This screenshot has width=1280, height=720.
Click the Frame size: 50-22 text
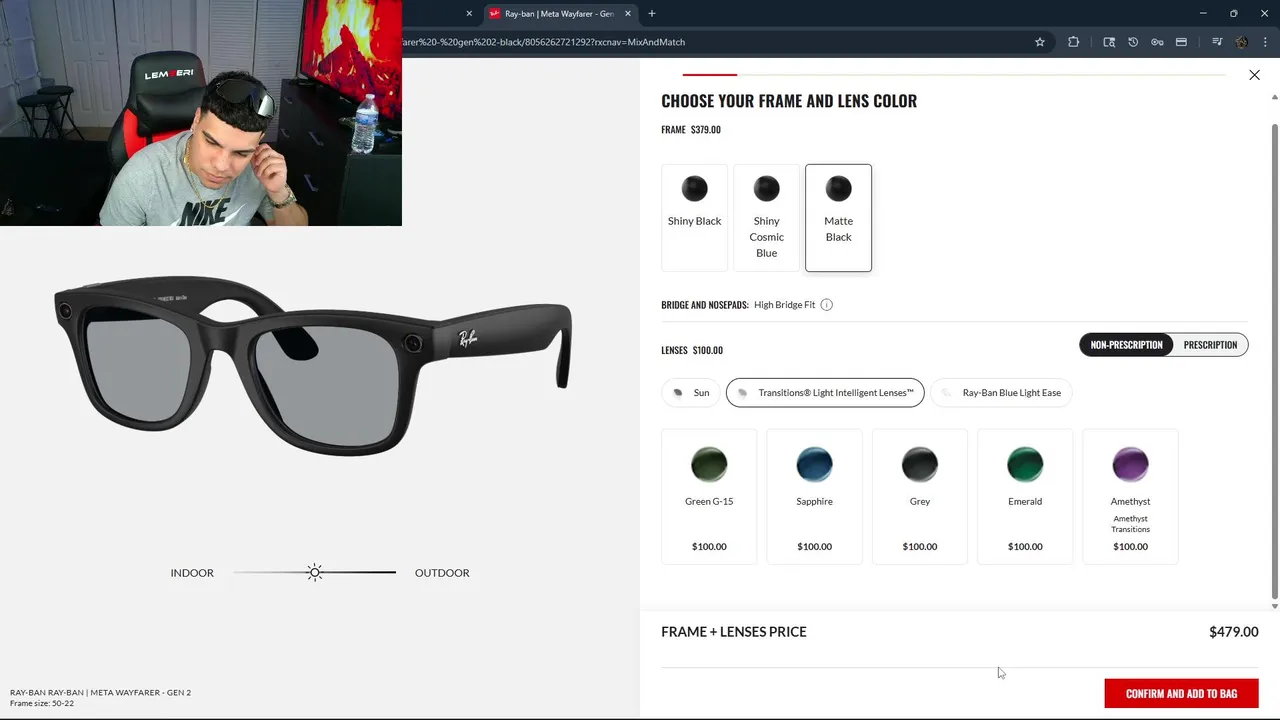(42, 703)
